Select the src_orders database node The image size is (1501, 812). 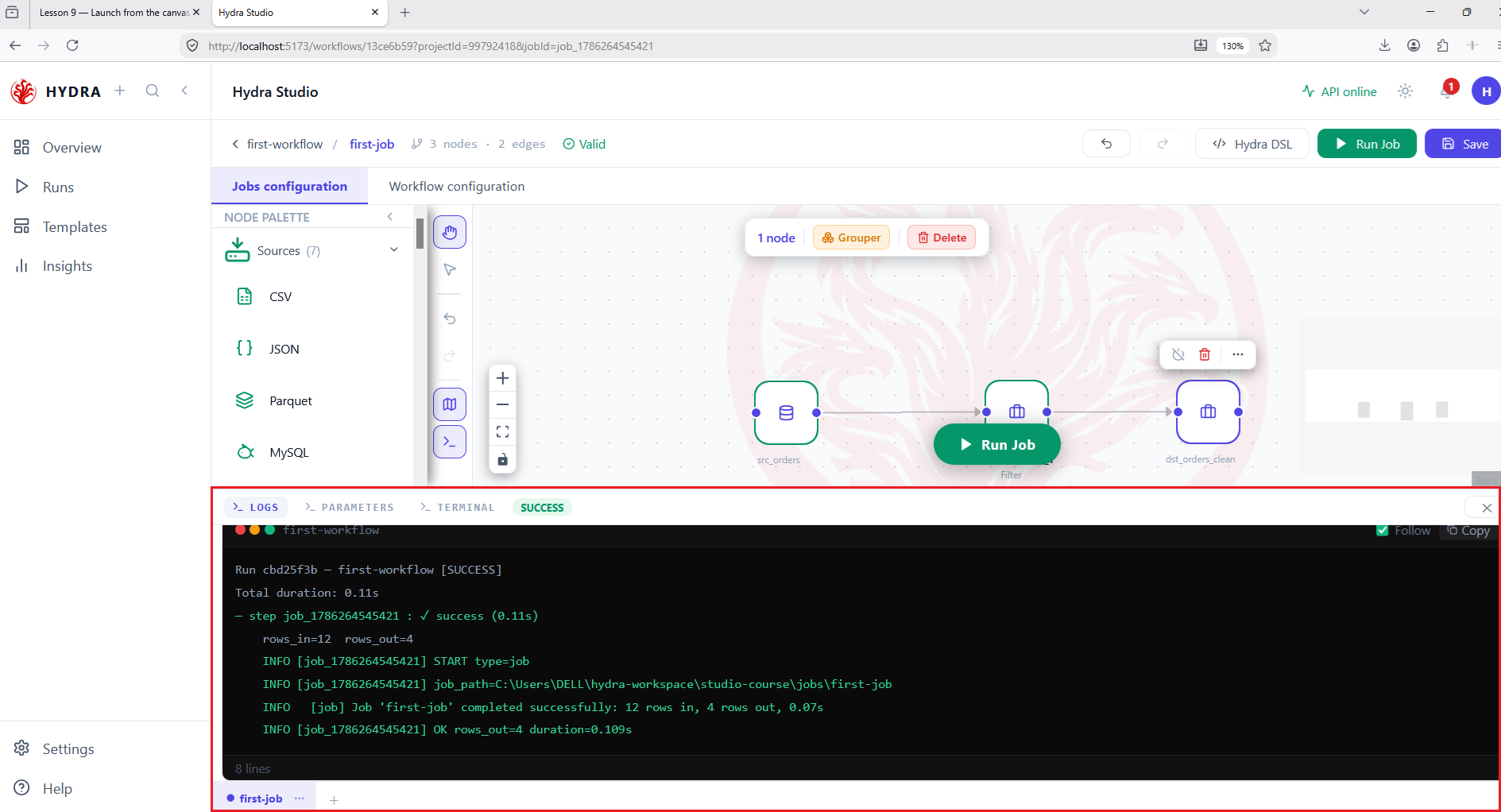tap(786, 412)
